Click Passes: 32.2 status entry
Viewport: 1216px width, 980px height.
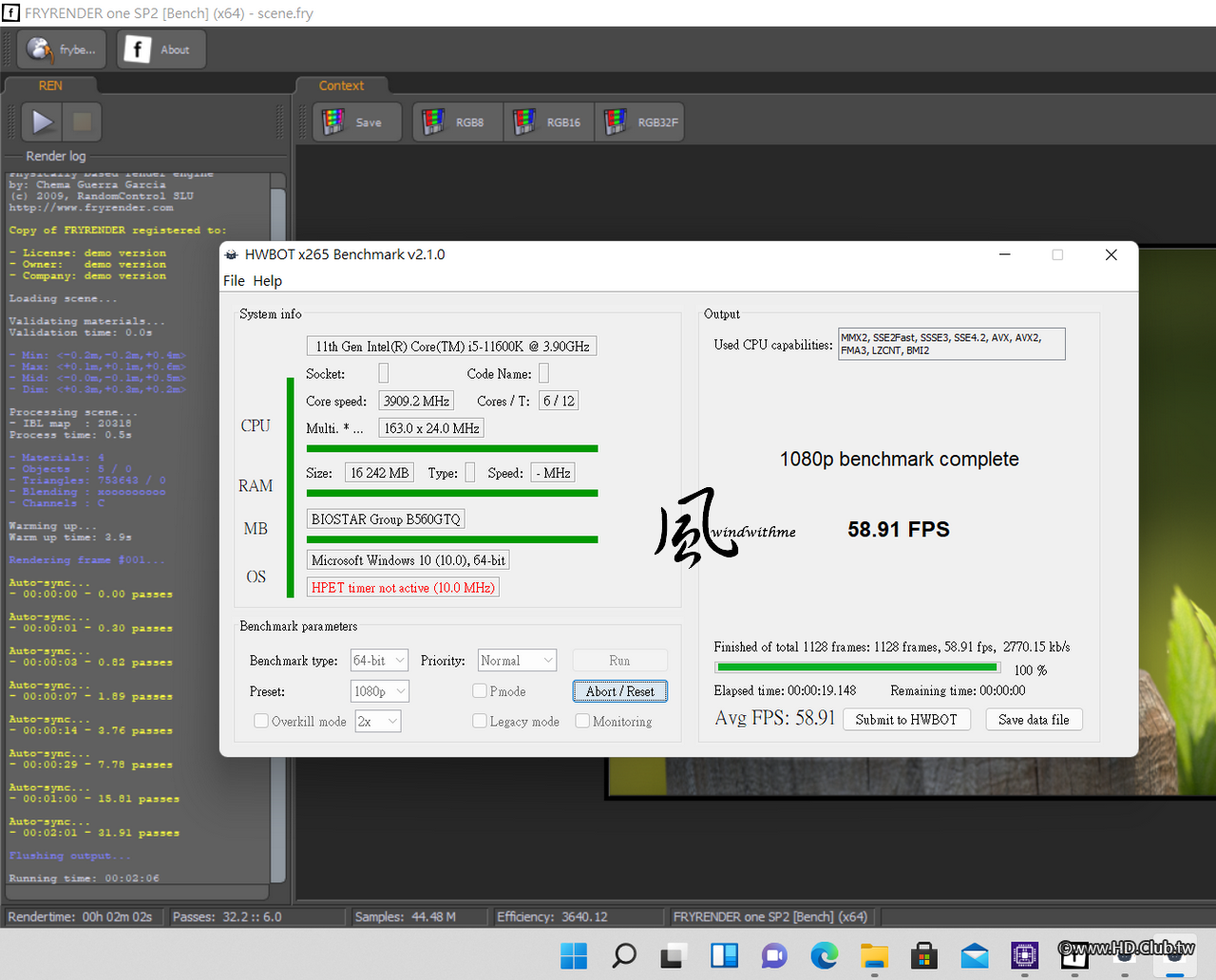(256, 916)
